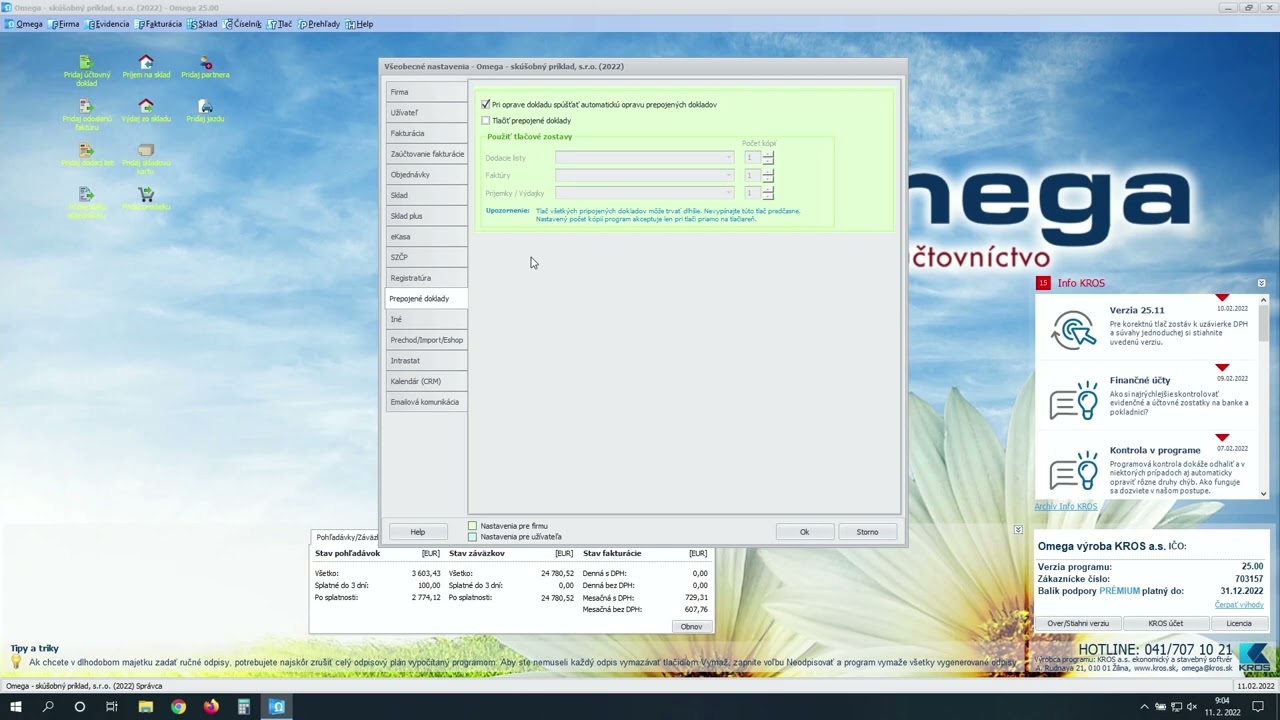Open File Explorer from the taskbar
This screenshot has width=1280, height=720.
click(145, 707)
